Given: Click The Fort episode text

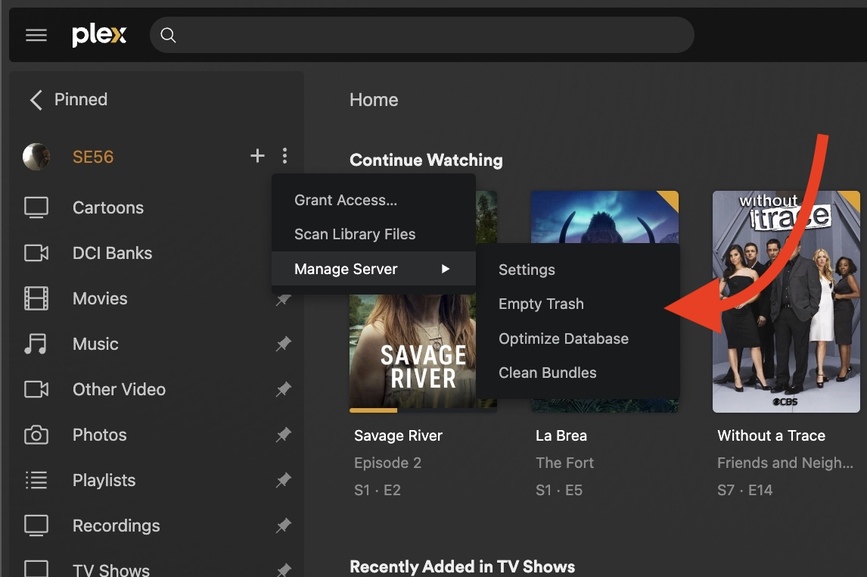Looking at the screenshot, I should pos(565,463).
